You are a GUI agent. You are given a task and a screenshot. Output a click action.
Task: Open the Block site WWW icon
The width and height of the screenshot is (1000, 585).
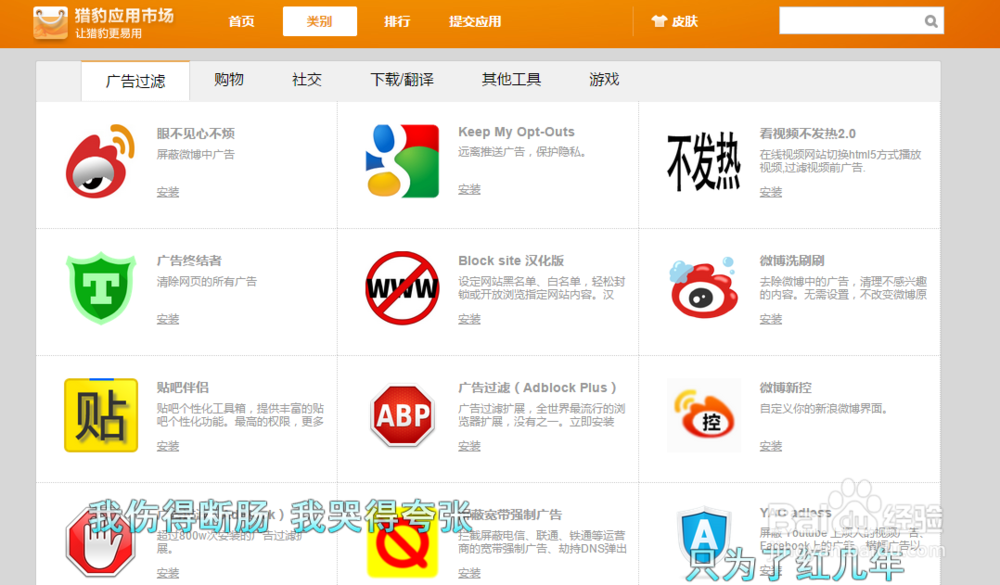click(402, 288)
